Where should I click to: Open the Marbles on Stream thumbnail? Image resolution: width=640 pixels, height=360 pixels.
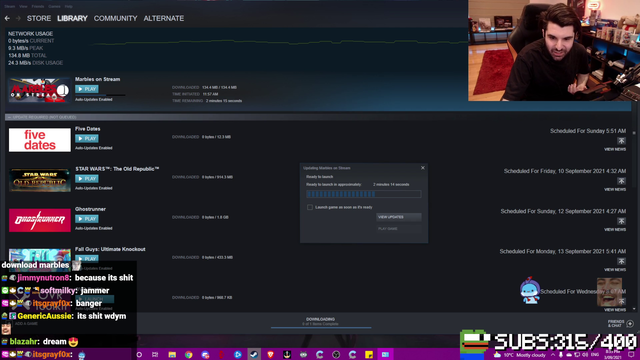pos(40,90)
